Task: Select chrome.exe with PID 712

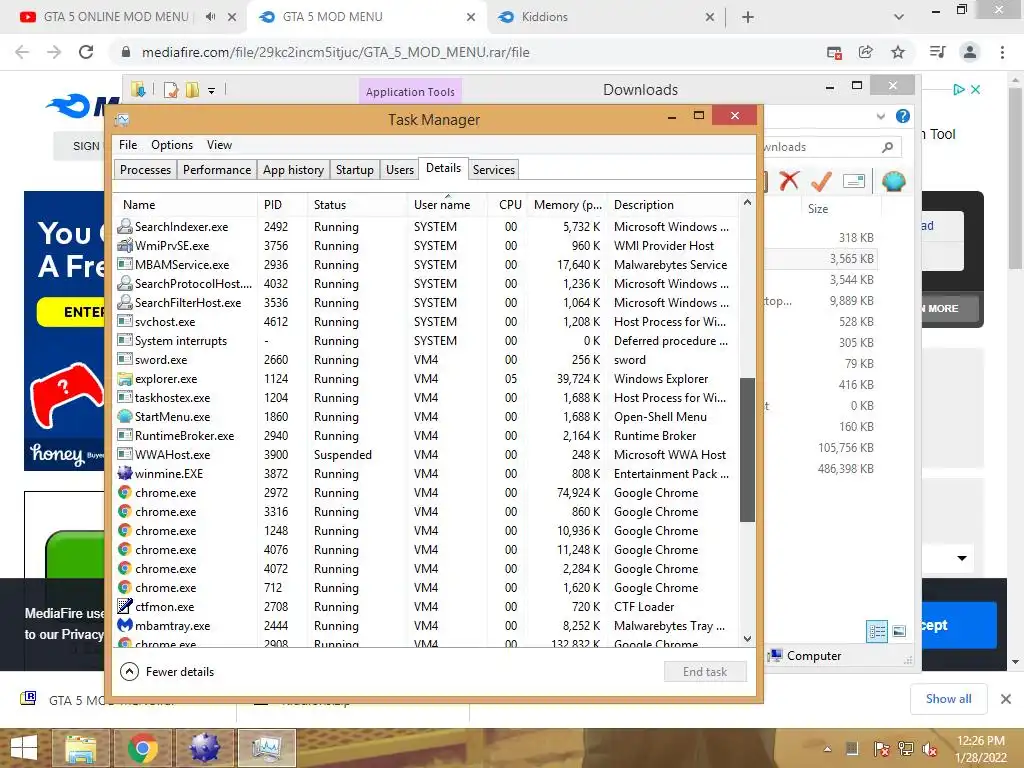Action: point(424,588)
